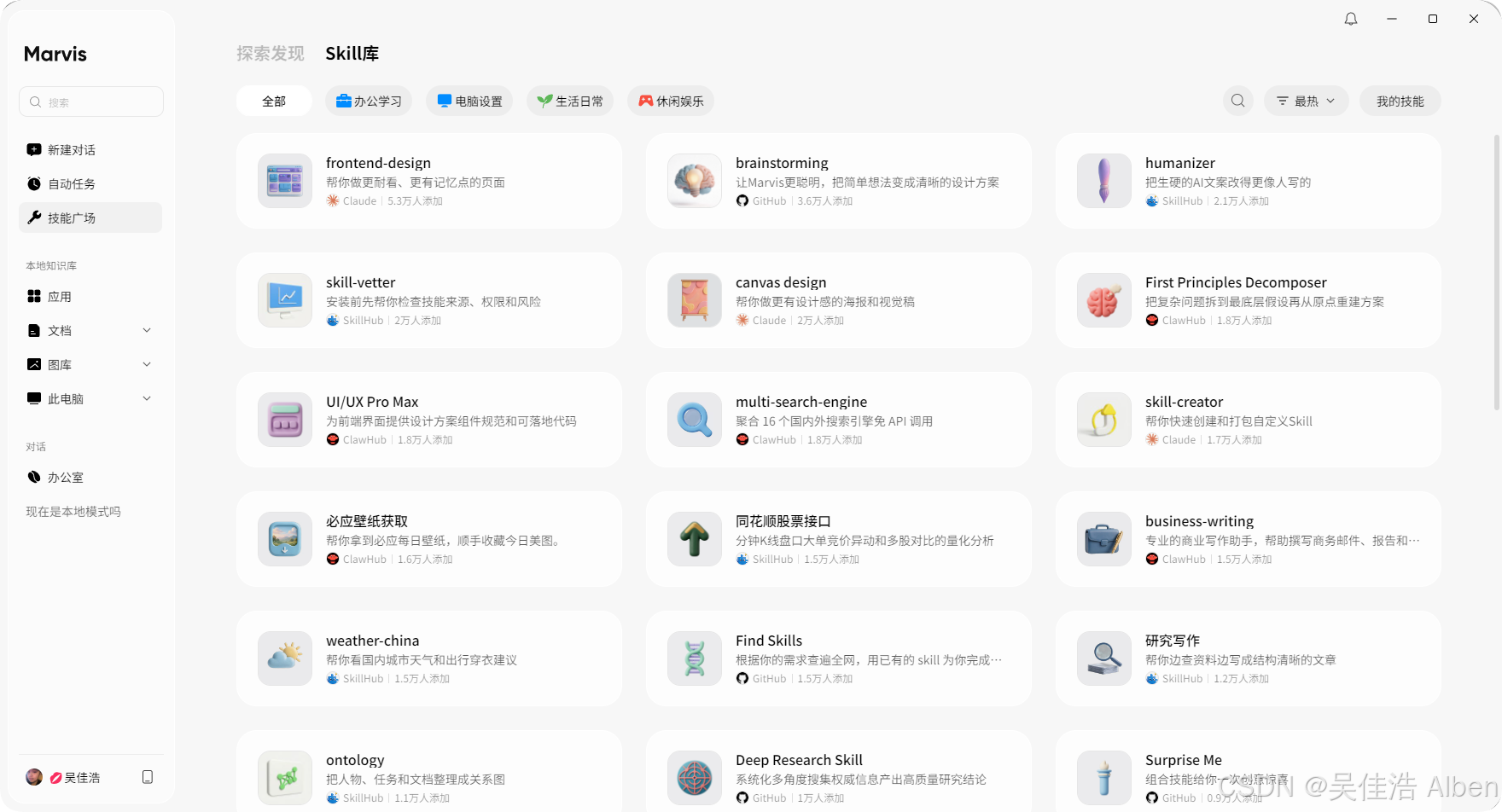This screenshot has width=1502, height=812.
Task: Open the UI/UX Pro Max icon
Action: (x=285, y=420)
